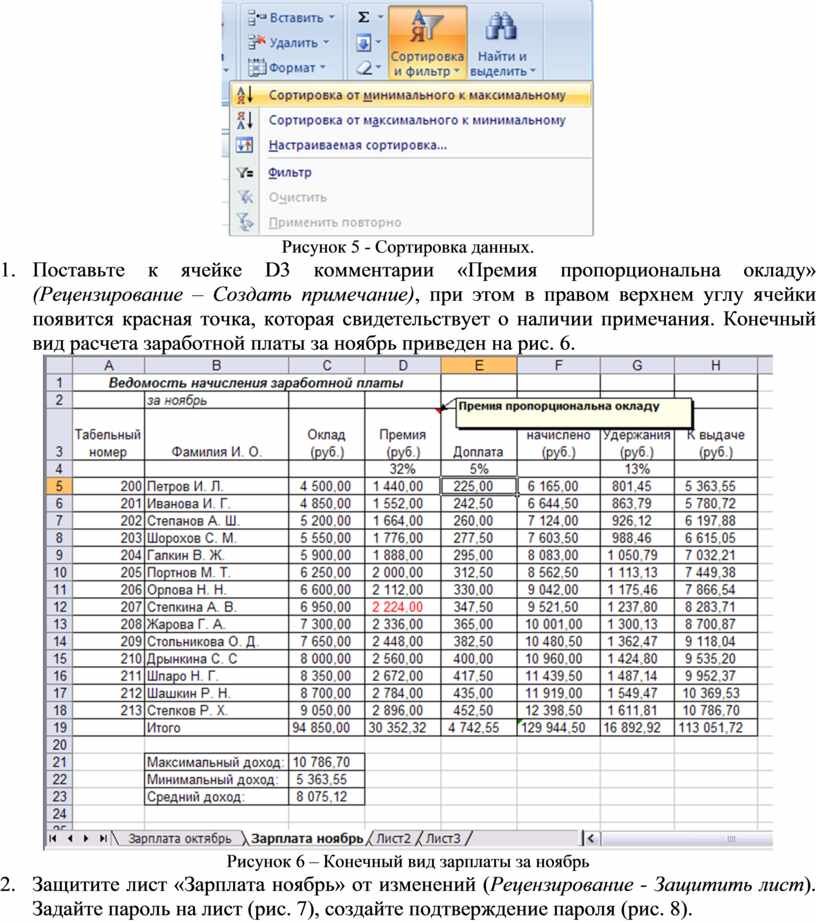Expand the Fill dropdown arrow

click(378, 42)
